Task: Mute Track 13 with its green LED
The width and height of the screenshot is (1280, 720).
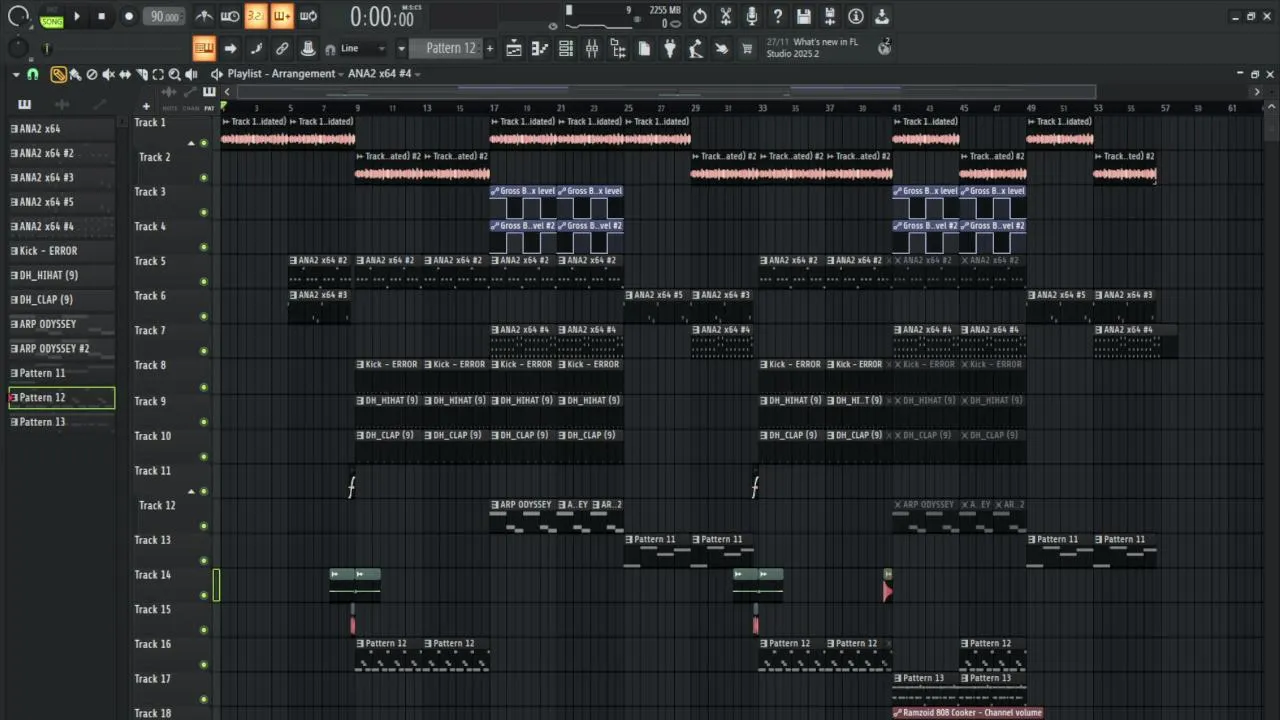Action: 204,560
